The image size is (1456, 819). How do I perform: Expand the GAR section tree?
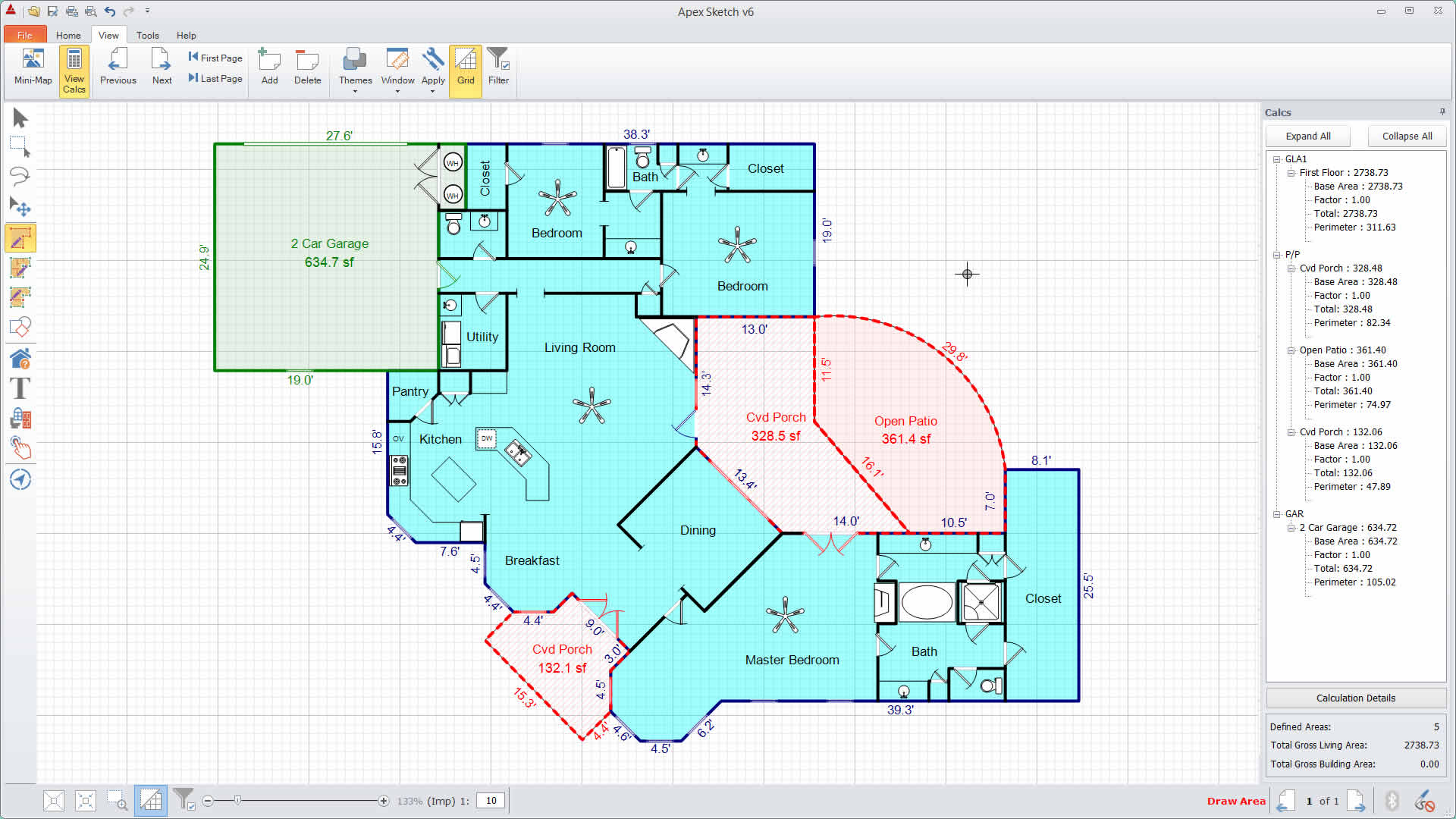pyautogui.click(x=1278, y=513)
